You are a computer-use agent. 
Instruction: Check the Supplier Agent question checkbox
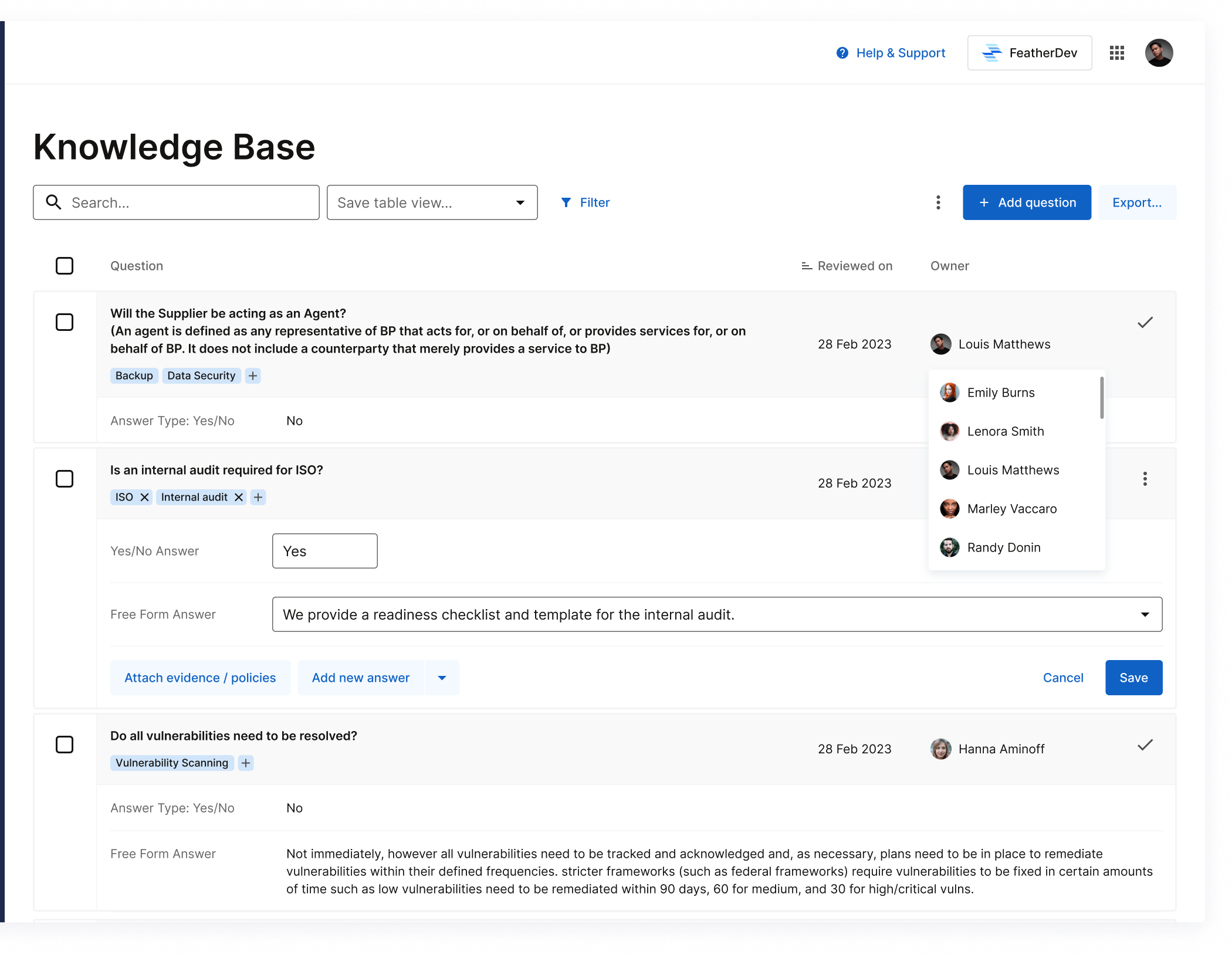65,322
